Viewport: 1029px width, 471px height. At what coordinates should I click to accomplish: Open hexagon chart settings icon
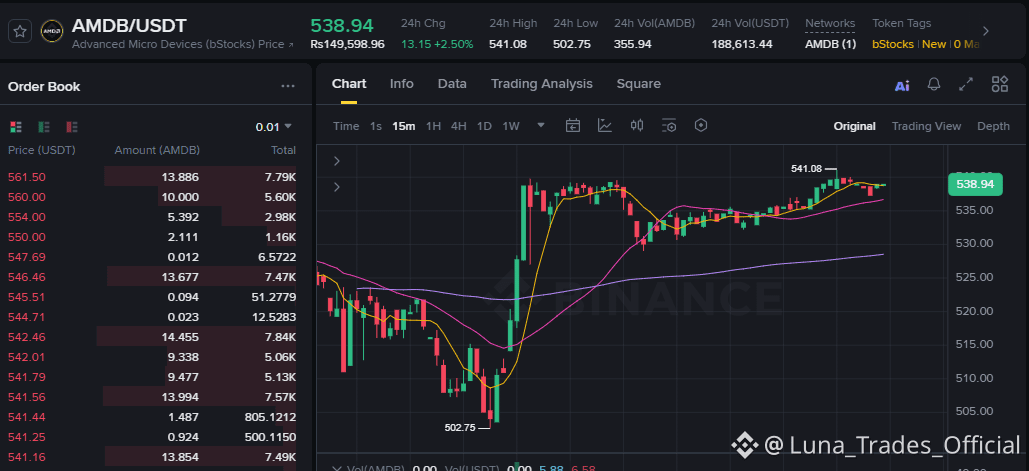(x=701, y=125)
